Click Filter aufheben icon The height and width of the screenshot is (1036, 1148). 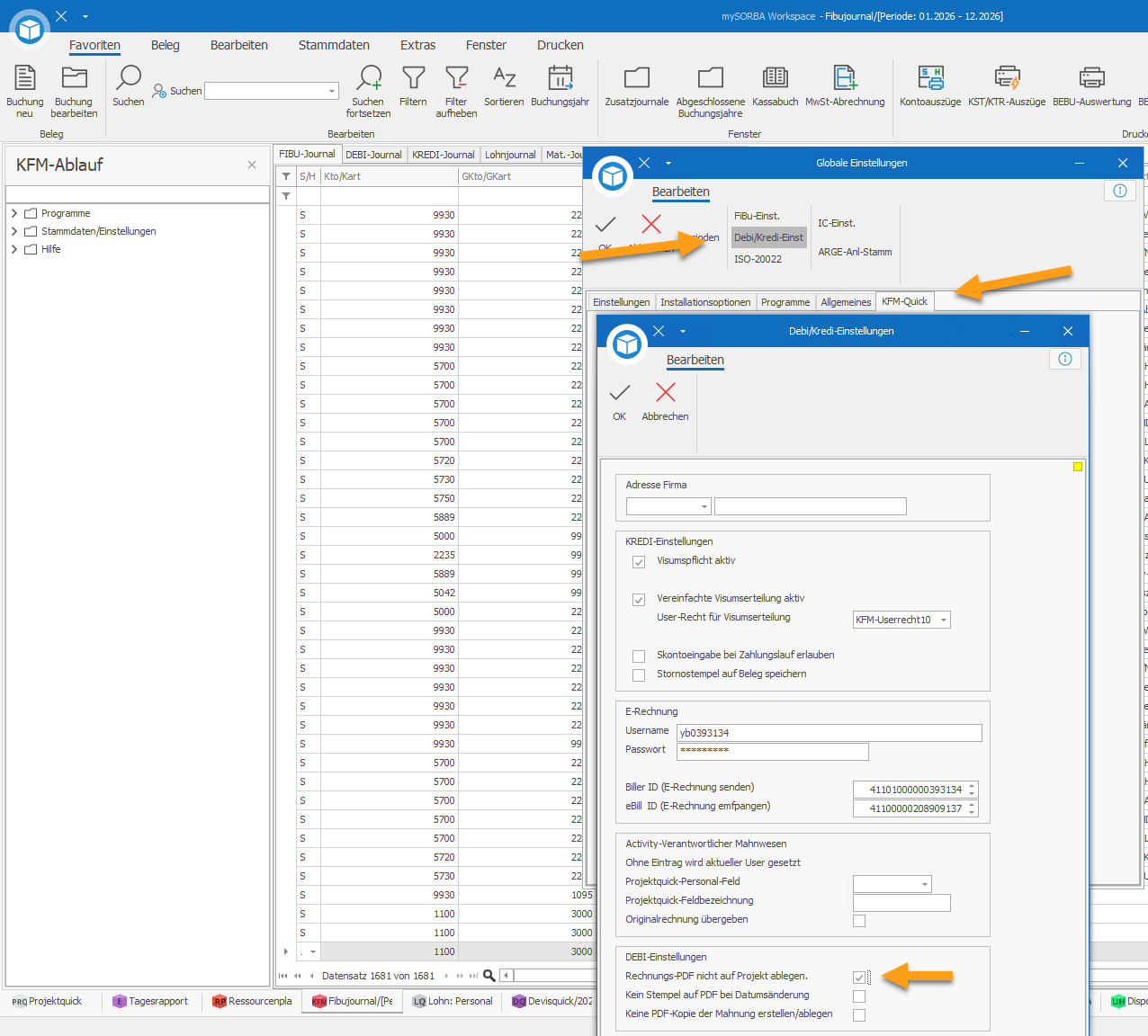tap(456, 78)
